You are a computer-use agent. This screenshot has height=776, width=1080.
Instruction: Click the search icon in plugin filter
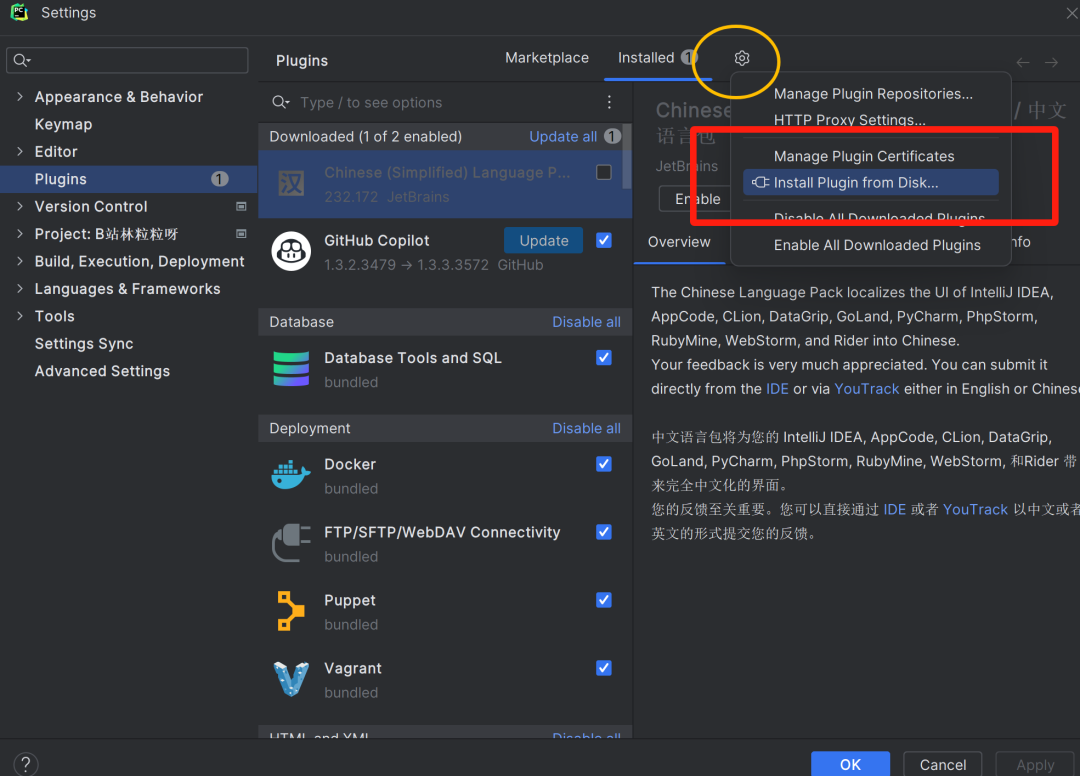280,103
